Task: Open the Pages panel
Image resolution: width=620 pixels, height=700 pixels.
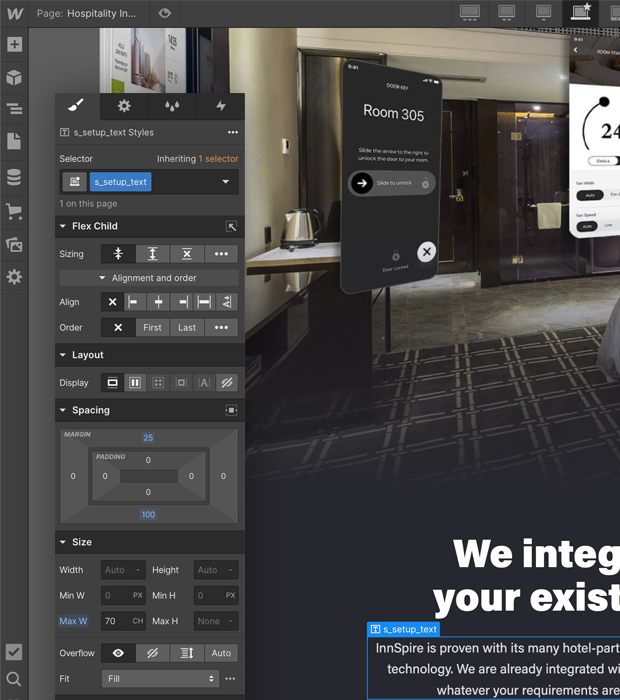Action: click(x=14, y=143)
